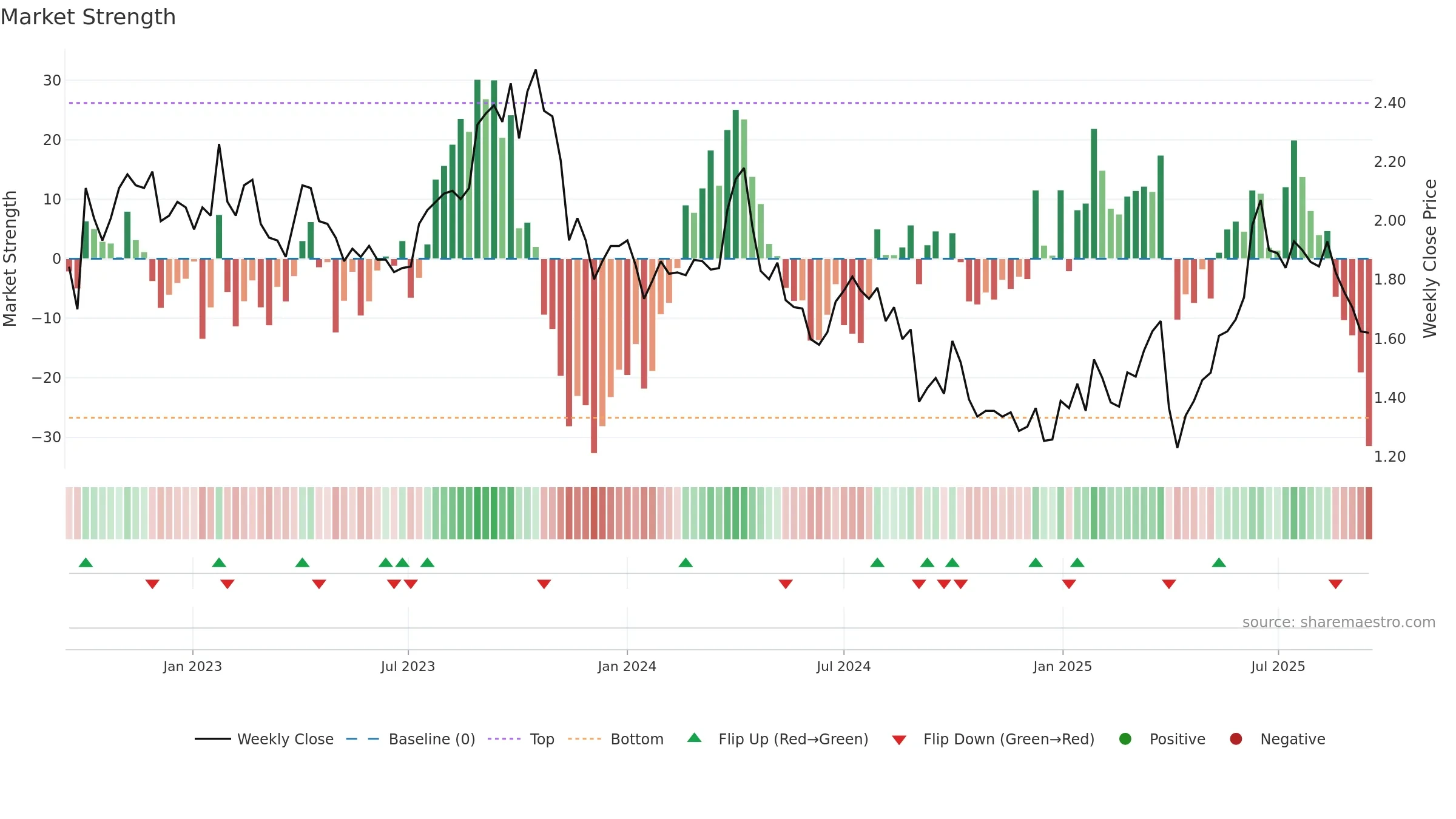The image size is (1456, 819).
Task: Click the −30 tick on left axis
Action: click(47, 437)
